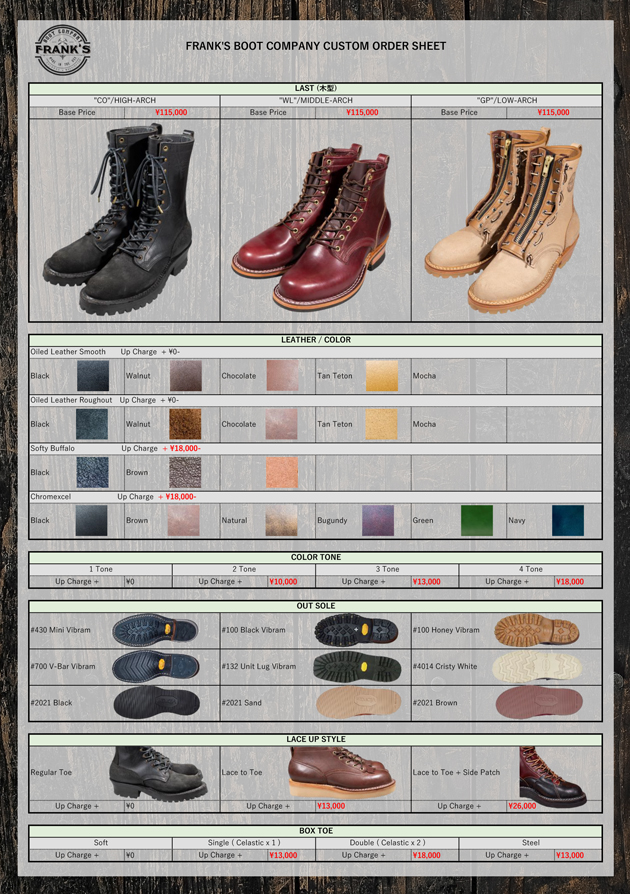Screen dimensions: 630x894
Task: Pick the Chromexcel Green color swatch
Action: pos(477,520)
